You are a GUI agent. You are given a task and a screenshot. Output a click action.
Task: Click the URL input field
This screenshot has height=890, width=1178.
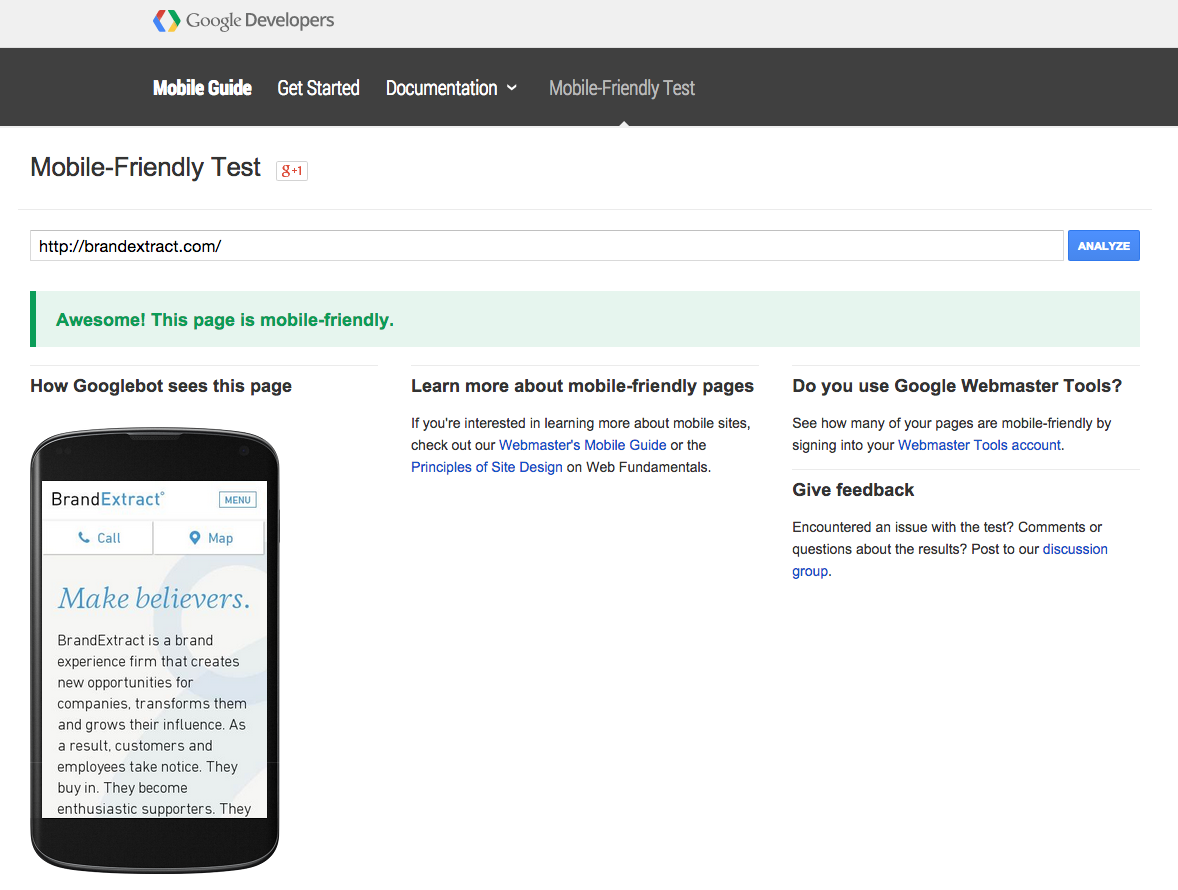(x=546, y=245)
